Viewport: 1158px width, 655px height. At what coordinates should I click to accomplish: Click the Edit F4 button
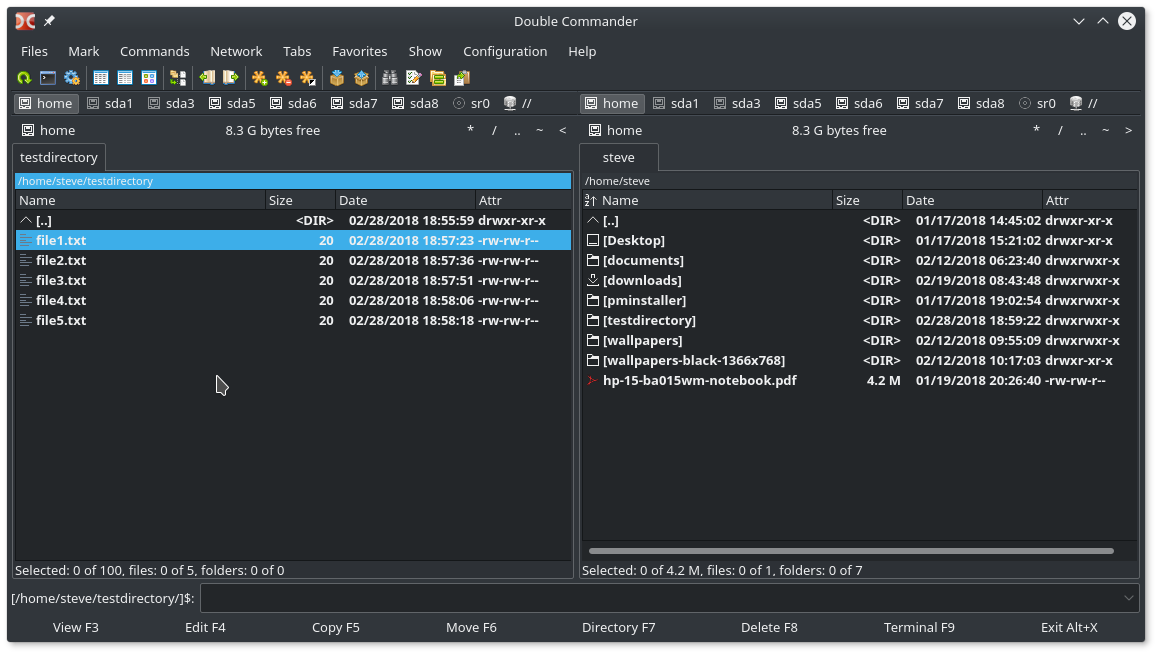[205, 628]
